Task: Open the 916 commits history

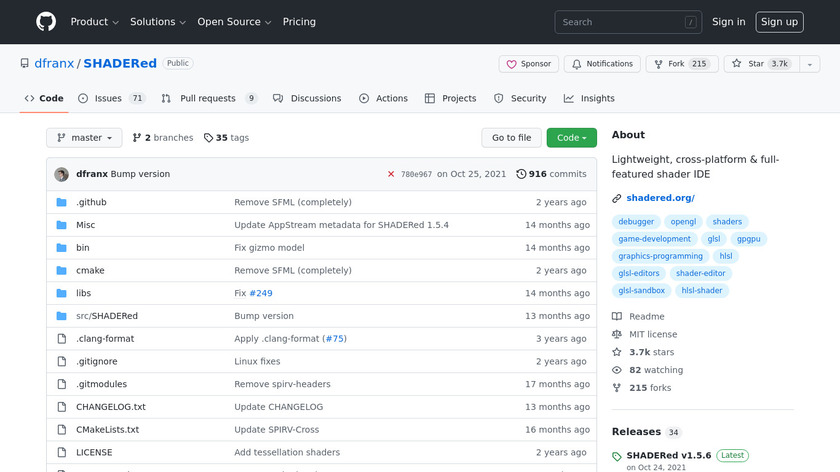Action: coord(551,174)
